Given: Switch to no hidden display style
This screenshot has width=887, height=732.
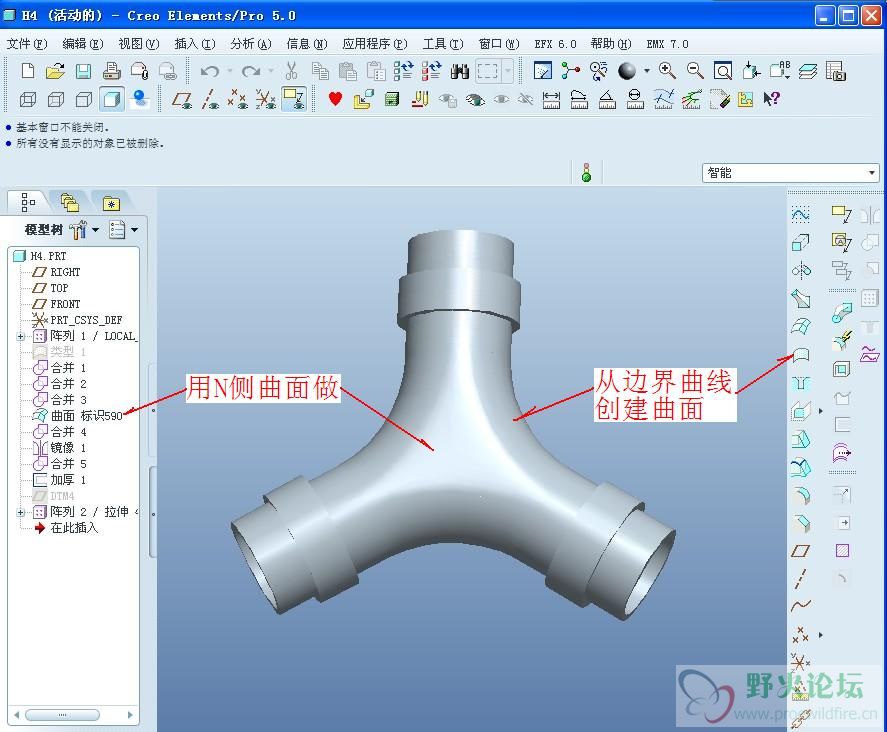Looking at the screenshot, I should [x=84, y=100].
